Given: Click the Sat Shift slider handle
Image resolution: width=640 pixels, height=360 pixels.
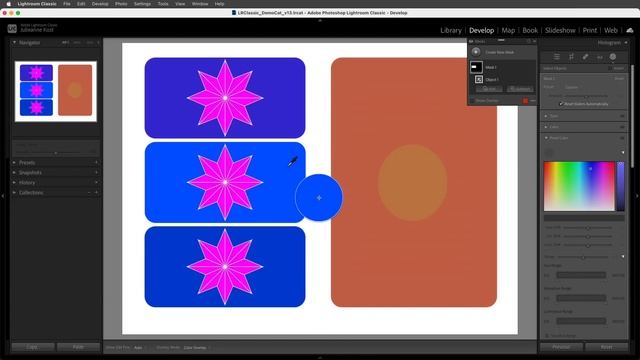Looking at the screenshot, I should point(588,236).
